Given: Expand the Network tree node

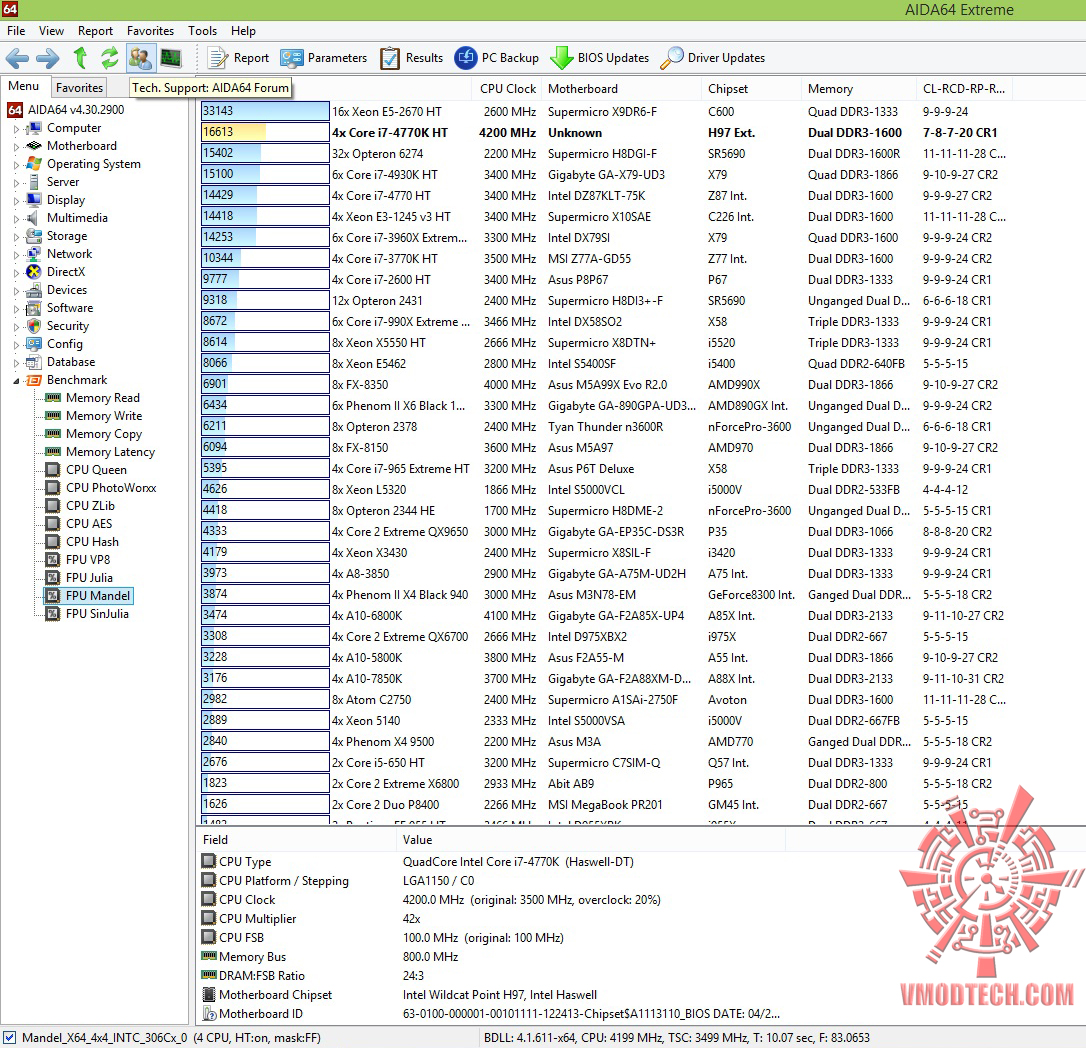Looking at the screenshot, I should click(x=16, y=254).
